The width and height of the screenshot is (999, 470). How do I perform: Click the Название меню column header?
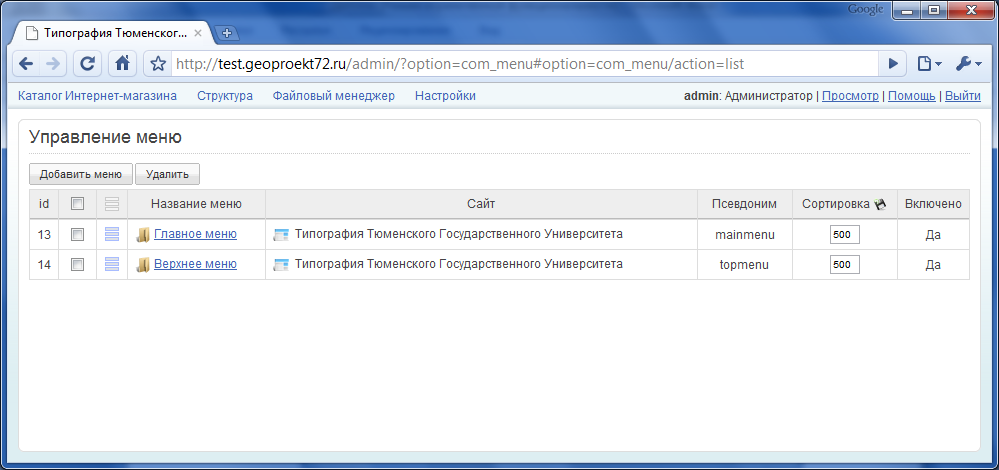196,204
